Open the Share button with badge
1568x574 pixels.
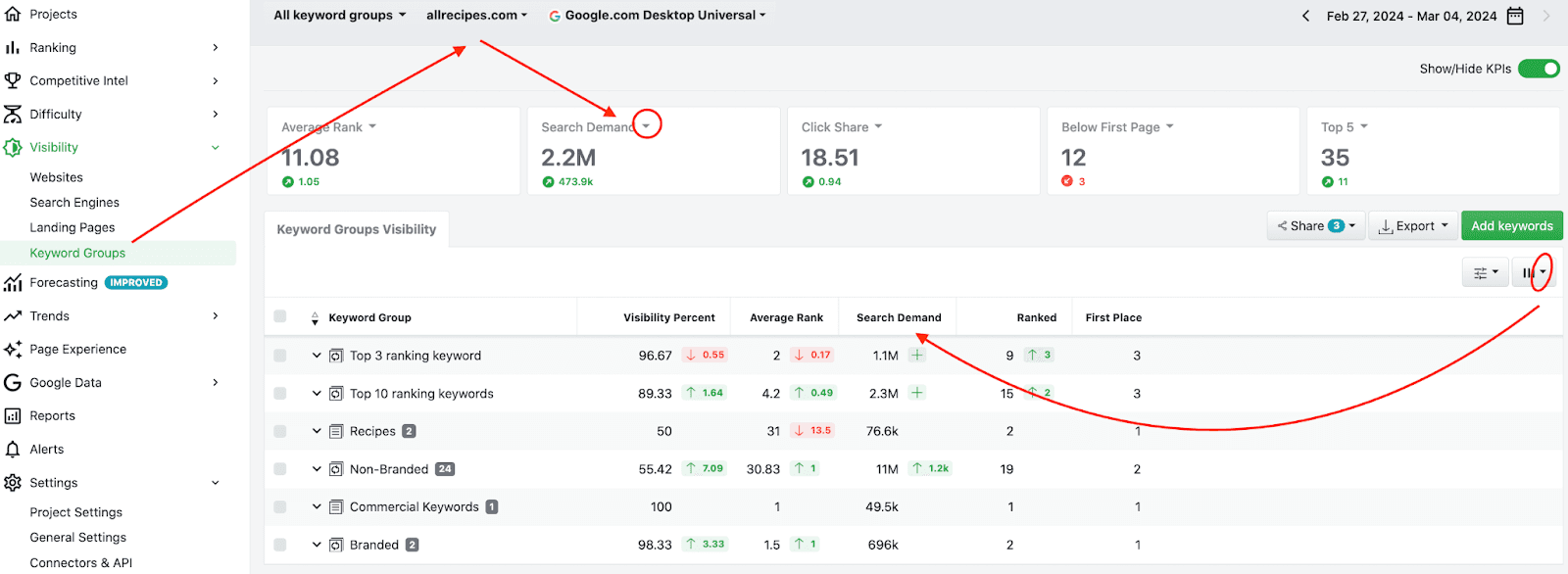[x=1315, y=226]
